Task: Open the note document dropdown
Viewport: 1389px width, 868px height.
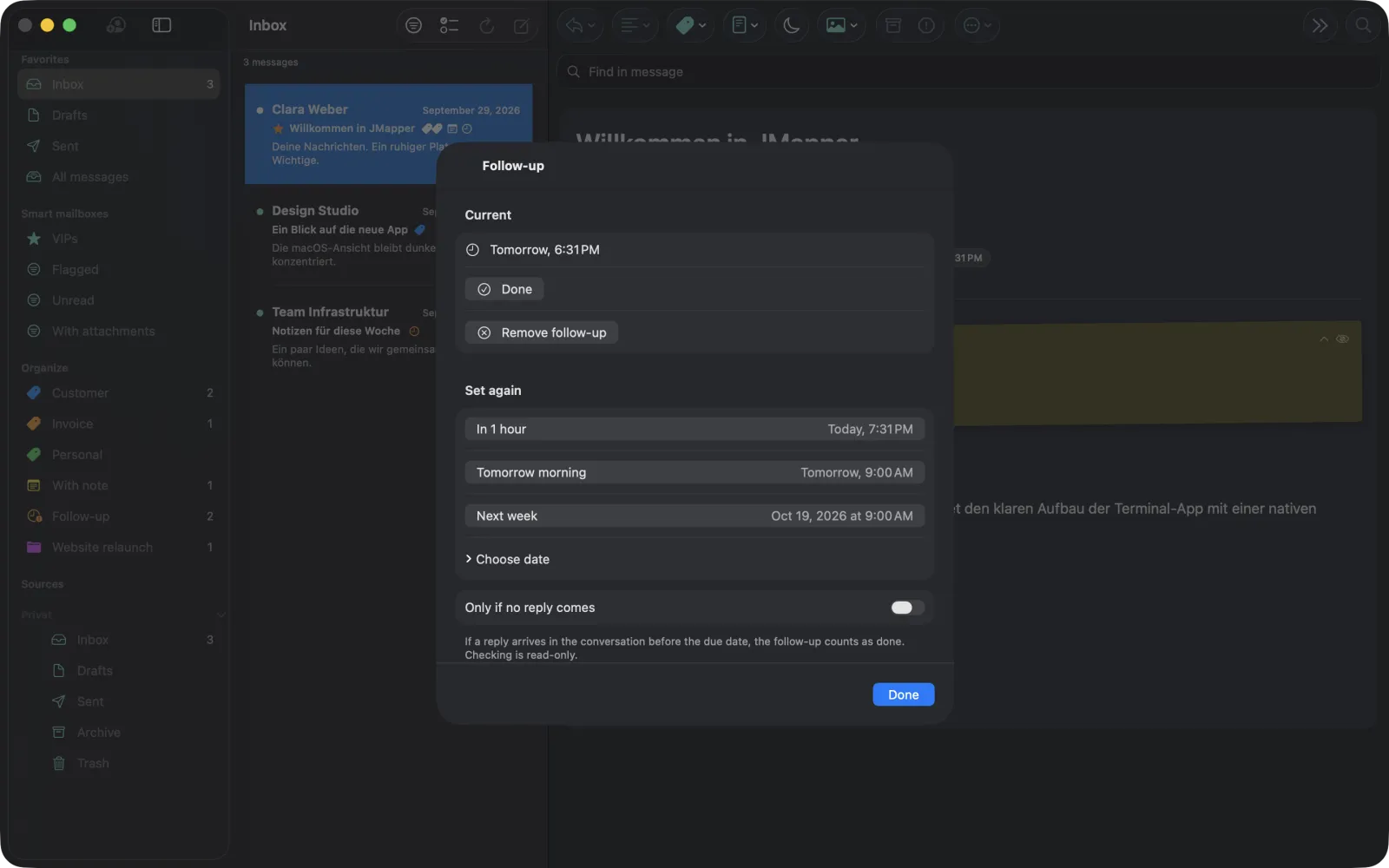Action: coord(745,26)
